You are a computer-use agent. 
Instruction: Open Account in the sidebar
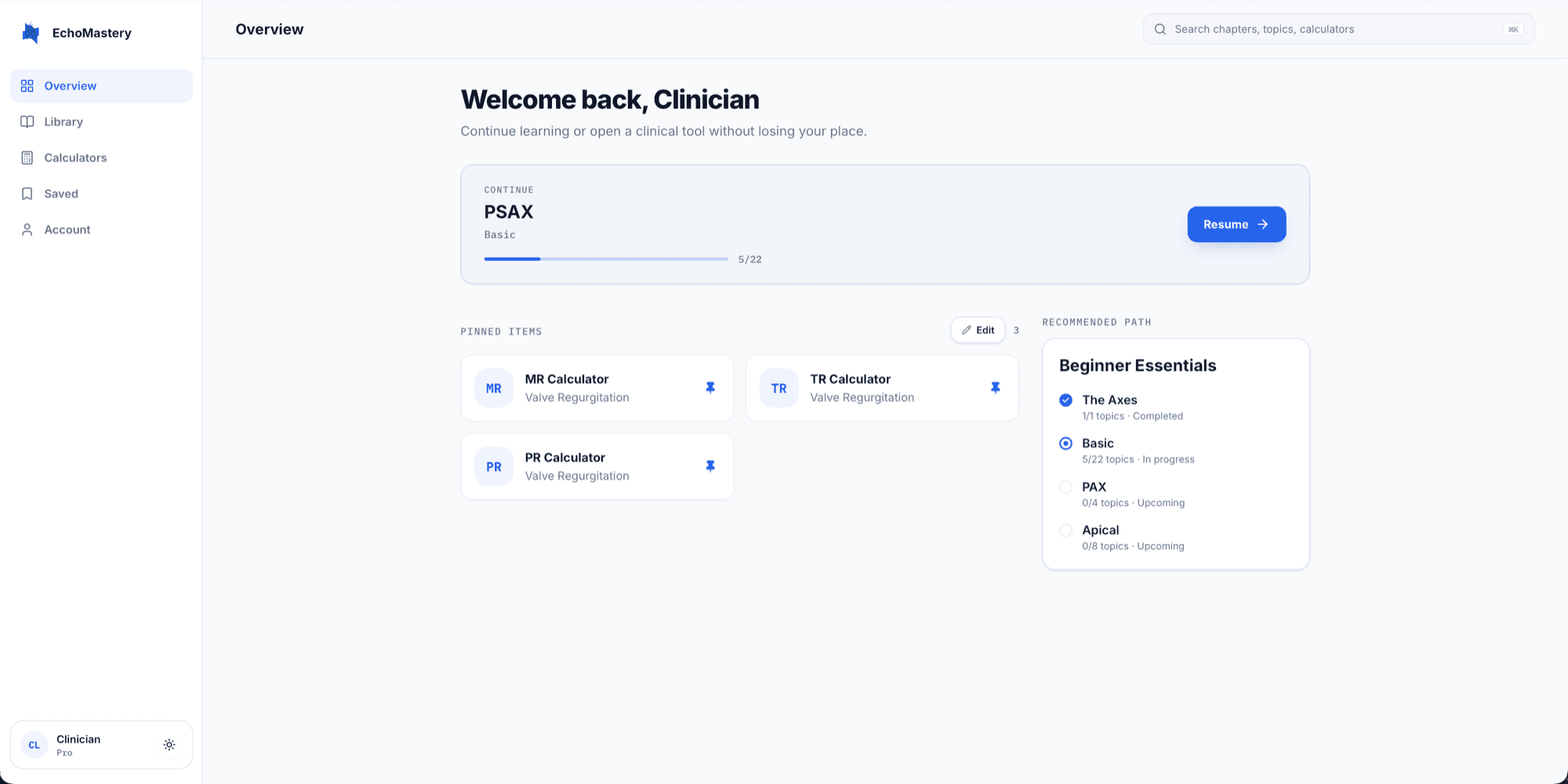101,230
